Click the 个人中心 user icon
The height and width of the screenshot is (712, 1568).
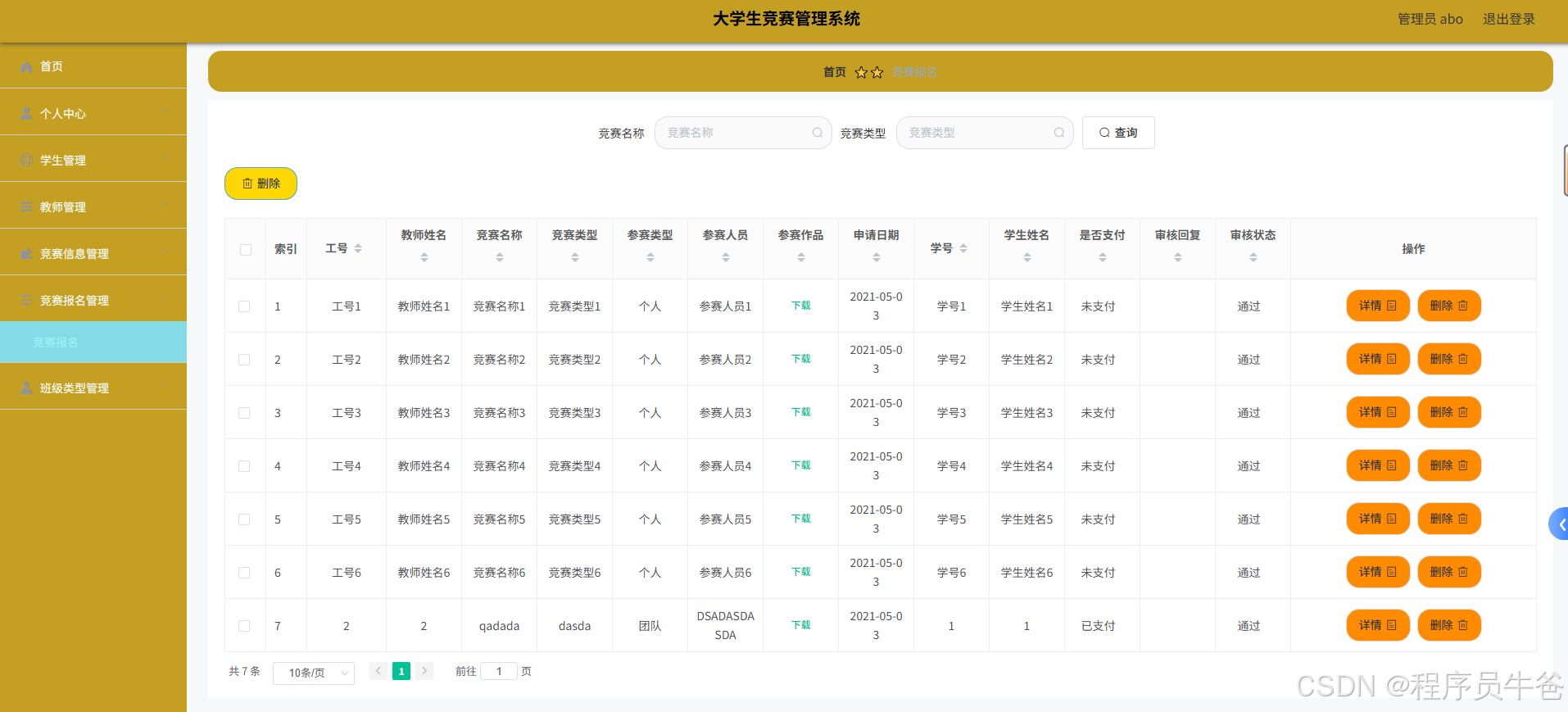26,114
